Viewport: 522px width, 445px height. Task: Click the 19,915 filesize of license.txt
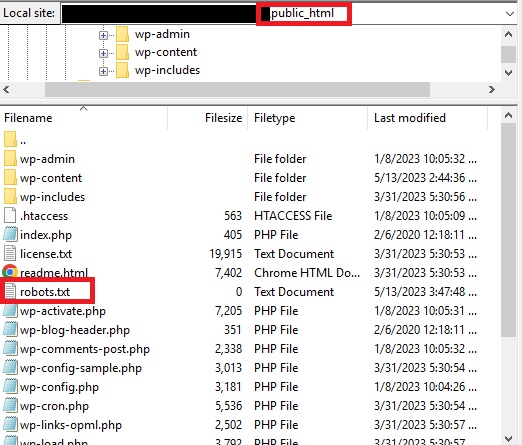click(x=226, y=254)
